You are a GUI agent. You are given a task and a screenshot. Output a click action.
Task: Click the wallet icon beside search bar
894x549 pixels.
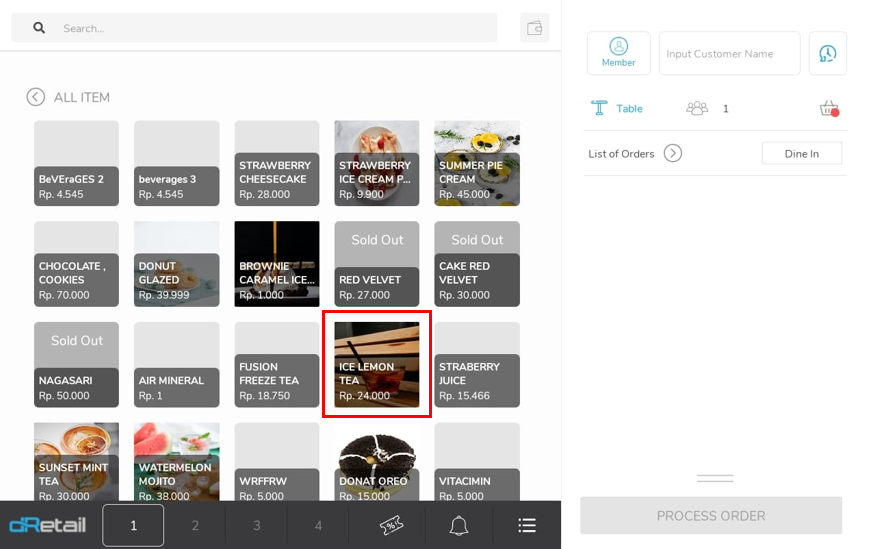[x=534, y=28]
